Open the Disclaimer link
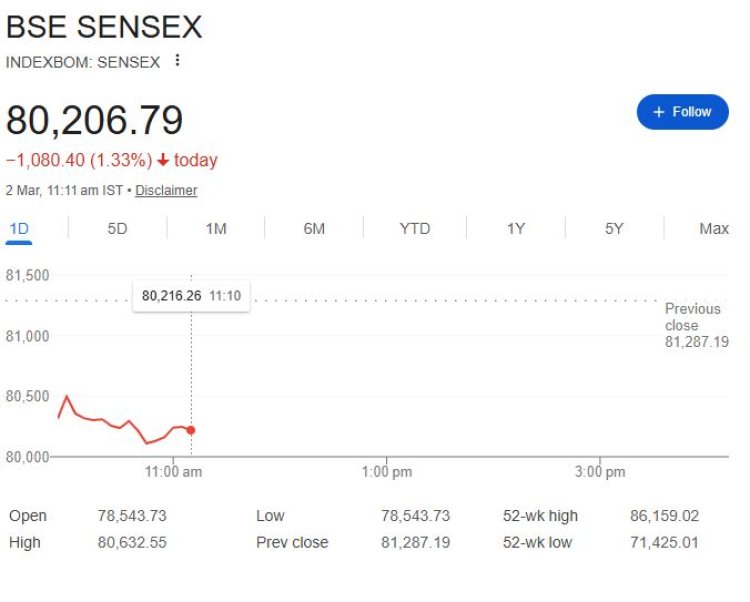Viewport: 750px width, 602px height. 166,190
